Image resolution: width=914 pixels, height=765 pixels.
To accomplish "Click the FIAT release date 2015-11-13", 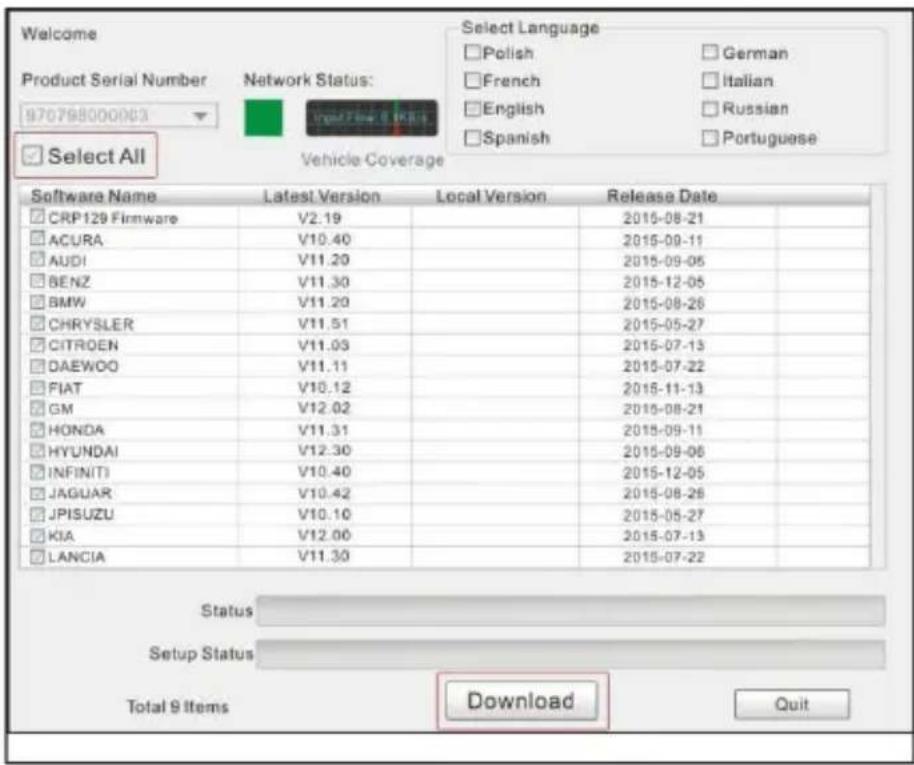I will point(664,388).
